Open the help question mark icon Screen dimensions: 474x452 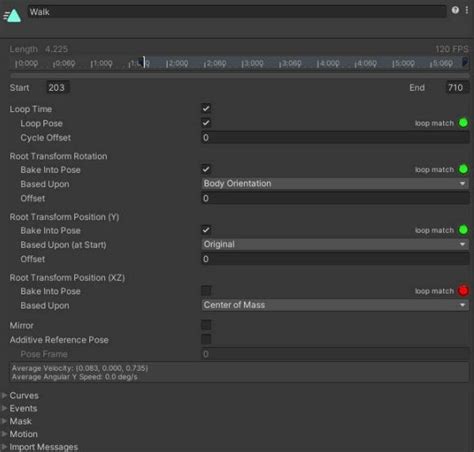pyautogui.click(x=455, y=10)
